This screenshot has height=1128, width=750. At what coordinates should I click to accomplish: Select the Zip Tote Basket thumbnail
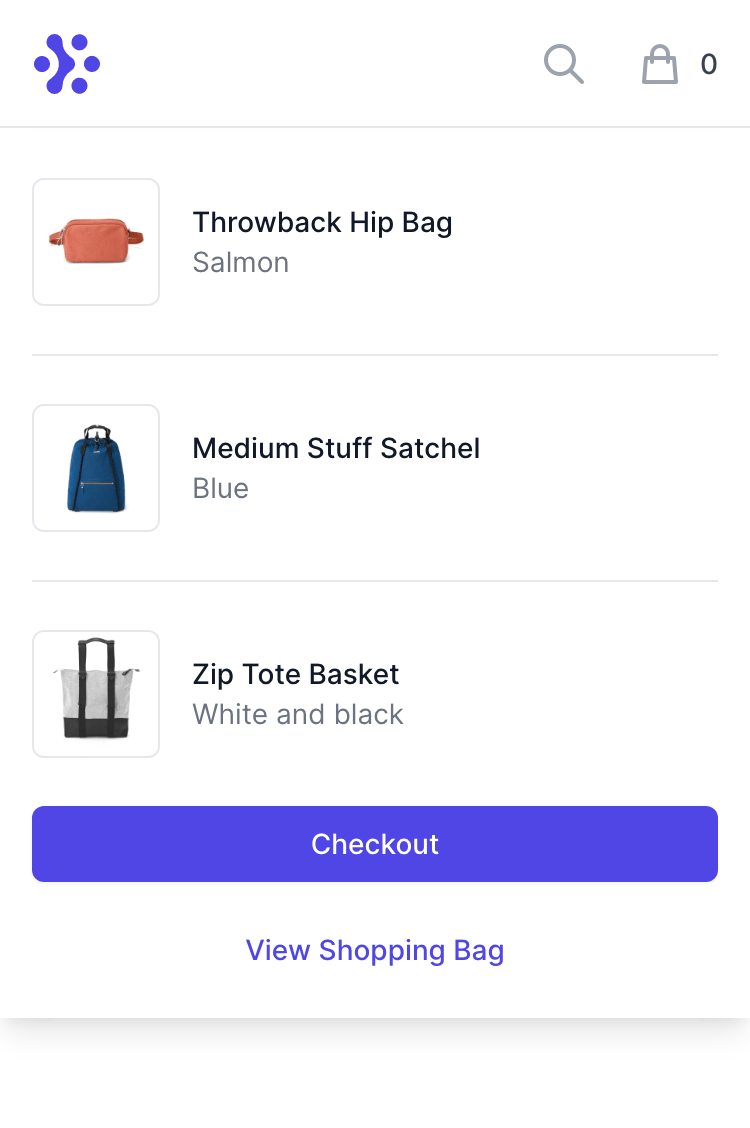tap(96, 693)
